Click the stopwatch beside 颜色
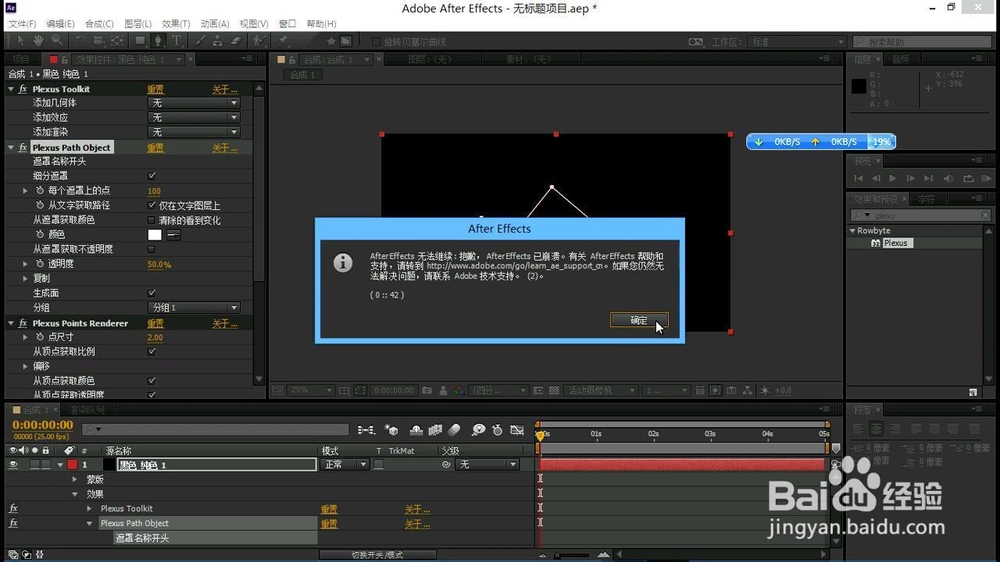The height and width of the screenshot is (562, 1000). [x=40, y=235]
